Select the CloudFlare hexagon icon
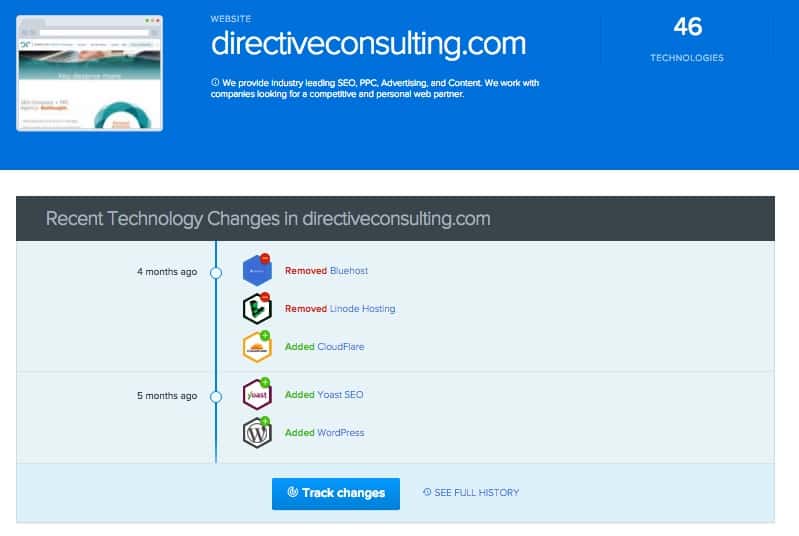 point(257,347)
